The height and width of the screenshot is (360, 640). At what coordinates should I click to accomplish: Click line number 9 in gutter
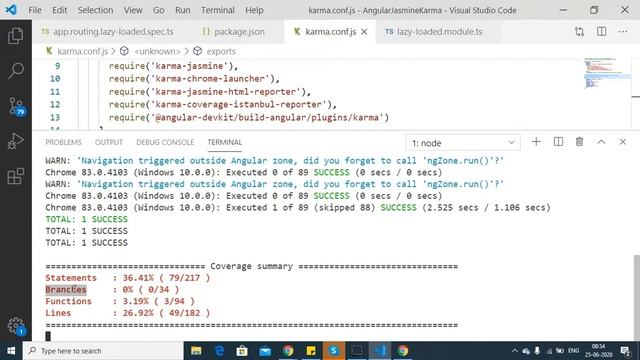click(57, 66)
